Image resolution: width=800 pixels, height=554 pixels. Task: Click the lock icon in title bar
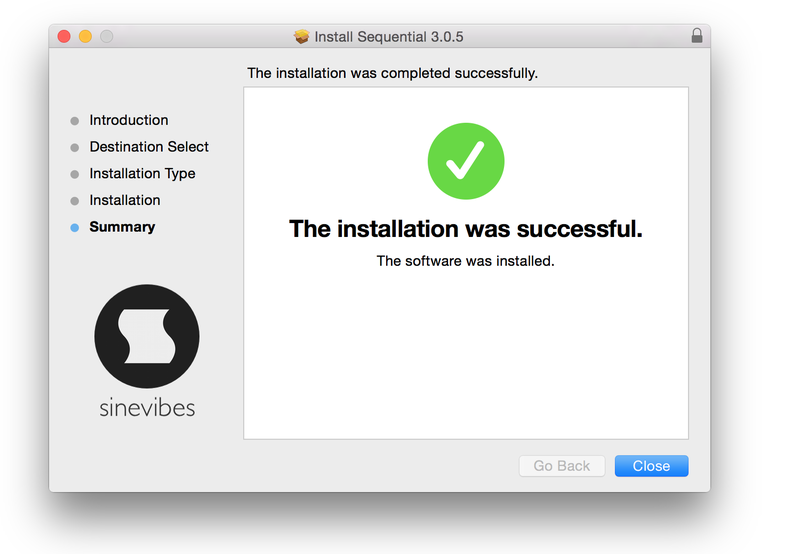[x=696, y=36]
